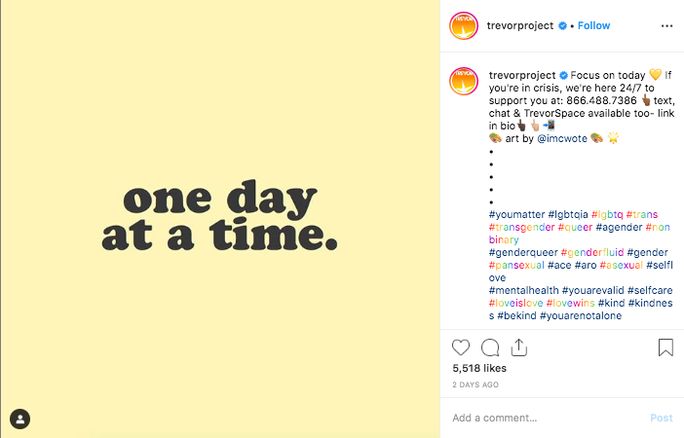Open the #youarenotalone hashtag
The image size is (684, 438).
[581, 316]
